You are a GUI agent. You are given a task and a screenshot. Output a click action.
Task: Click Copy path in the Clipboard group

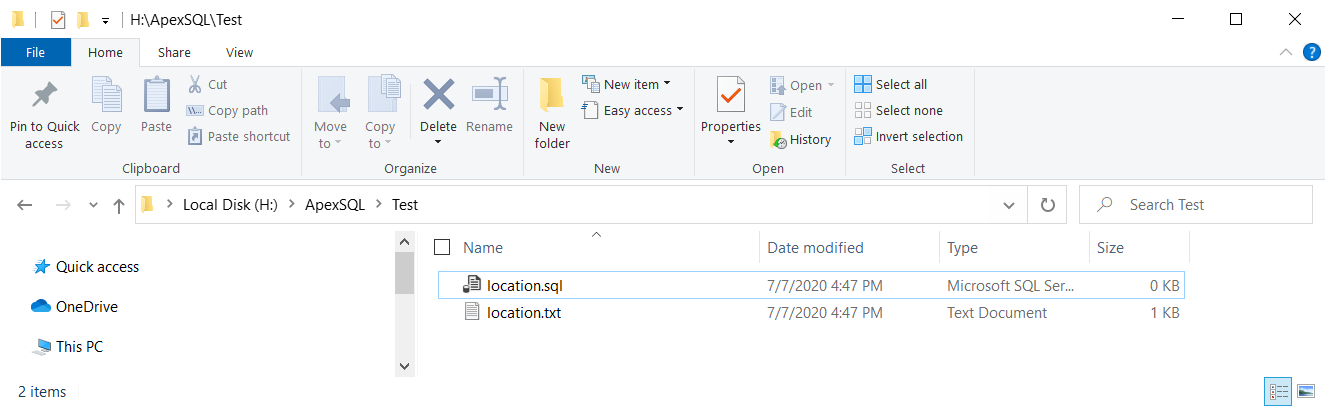point(228,111)
